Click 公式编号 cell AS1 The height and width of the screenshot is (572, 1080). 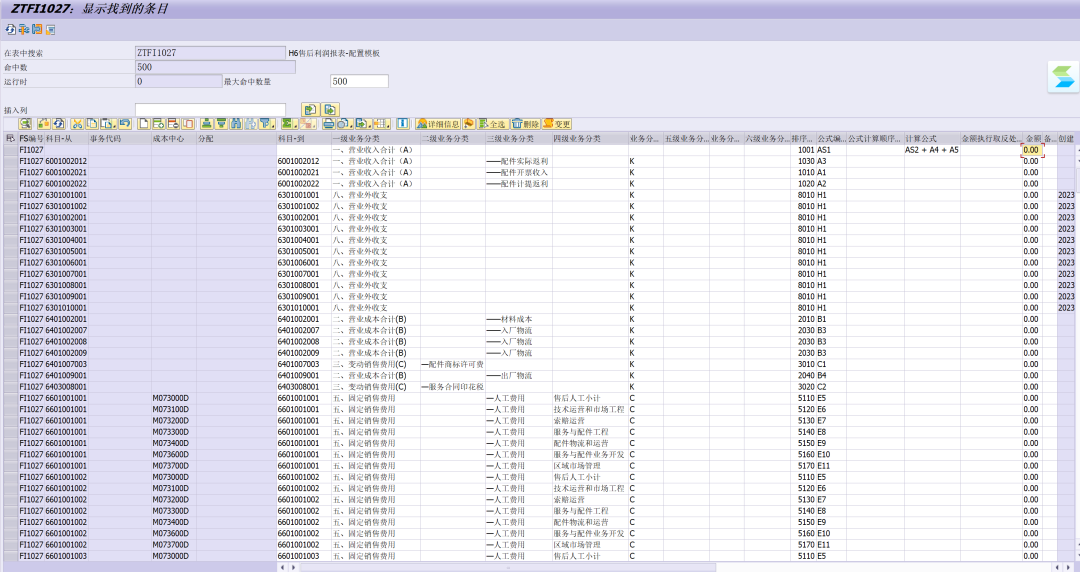pyautogui.click(x=831, y=150)
